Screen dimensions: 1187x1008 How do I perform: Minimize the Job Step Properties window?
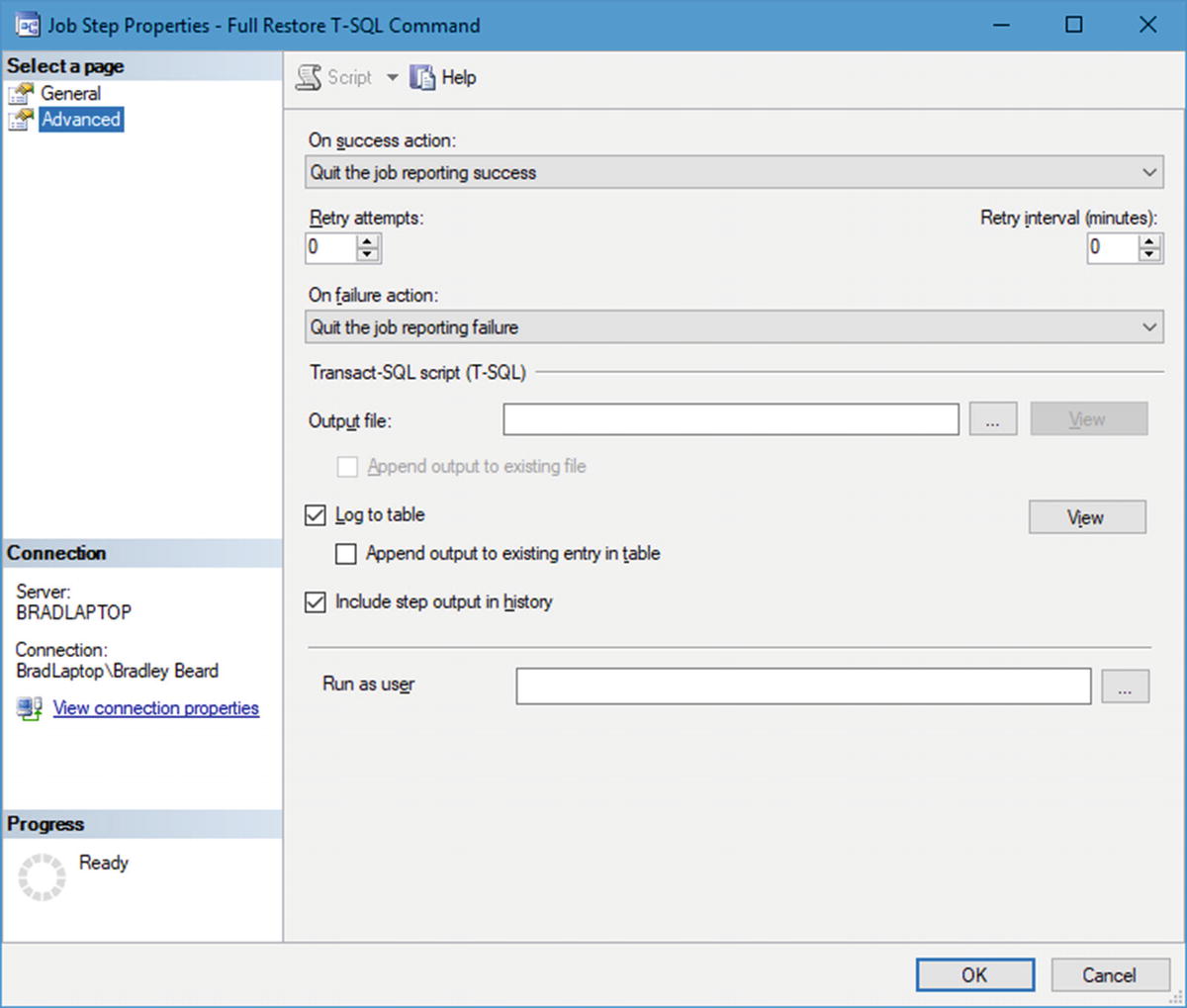pos(1001,25)
